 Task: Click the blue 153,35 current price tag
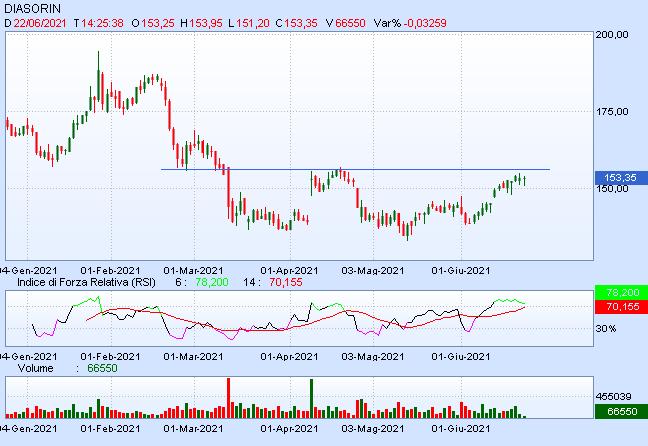(621, 178)
